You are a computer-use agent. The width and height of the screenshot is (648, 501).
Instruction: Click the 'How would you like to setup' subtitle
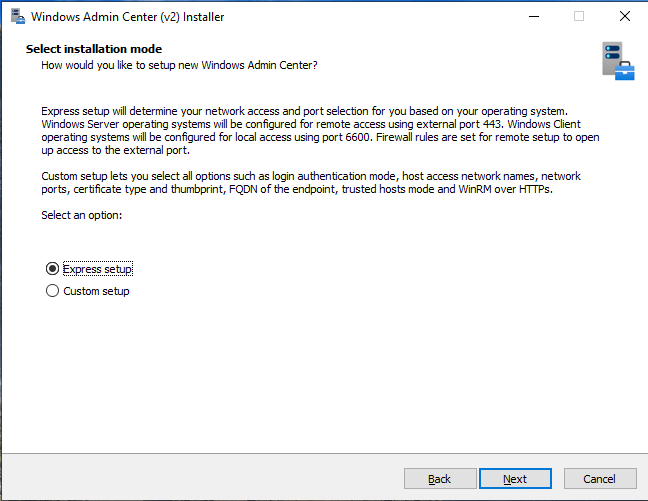(x=179, y=65)
